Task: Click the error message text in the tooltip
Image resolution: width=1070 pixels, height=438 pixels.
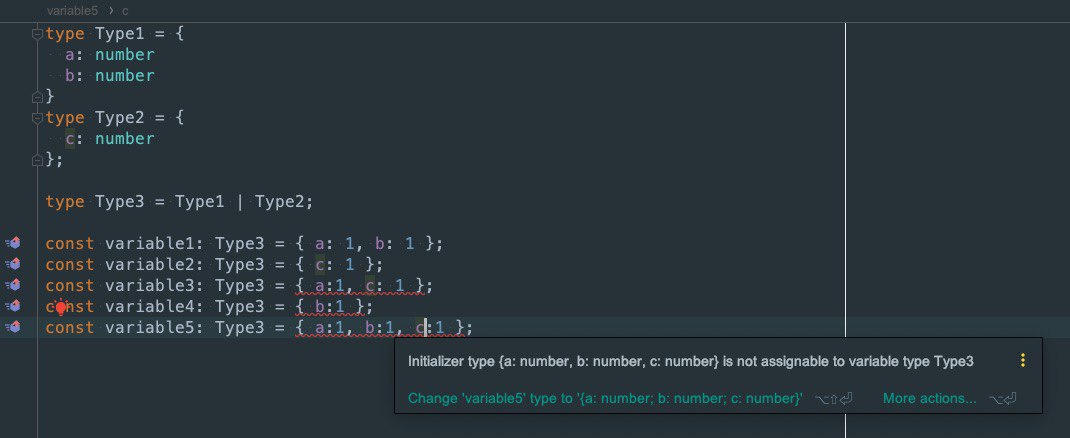Action: (691, 362)
